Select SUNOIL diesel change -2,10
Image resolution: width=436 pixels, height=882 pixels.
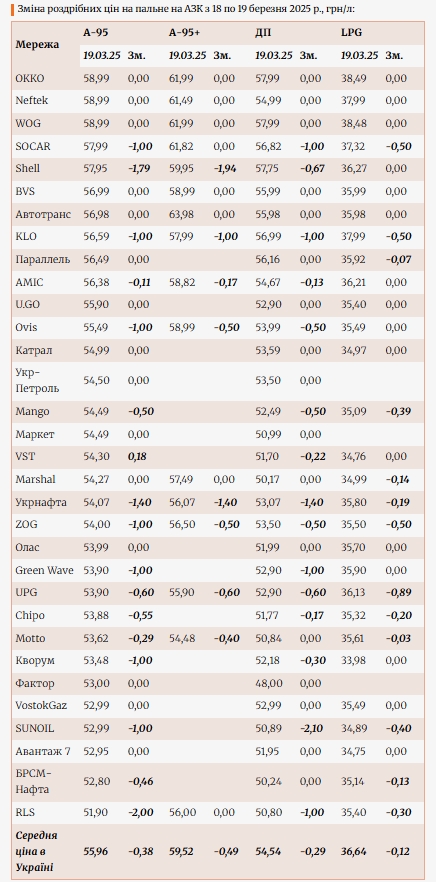point(312,728)
